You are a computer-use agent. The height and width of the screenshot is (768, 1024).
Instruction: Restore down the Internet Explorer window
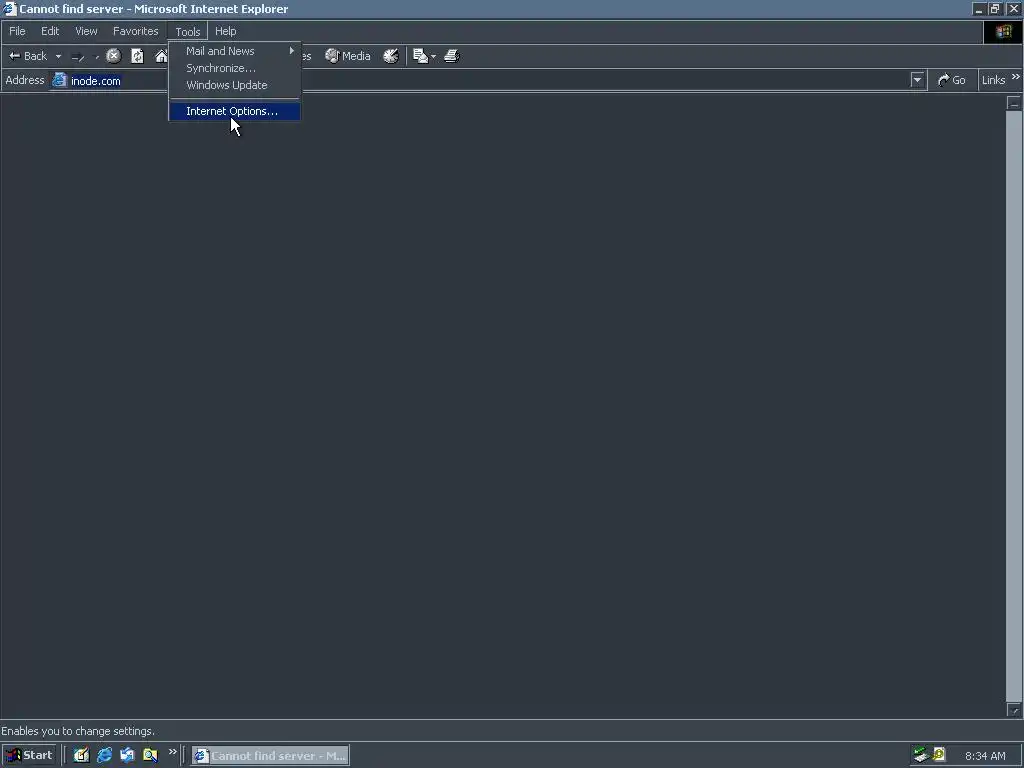point(995,9)
